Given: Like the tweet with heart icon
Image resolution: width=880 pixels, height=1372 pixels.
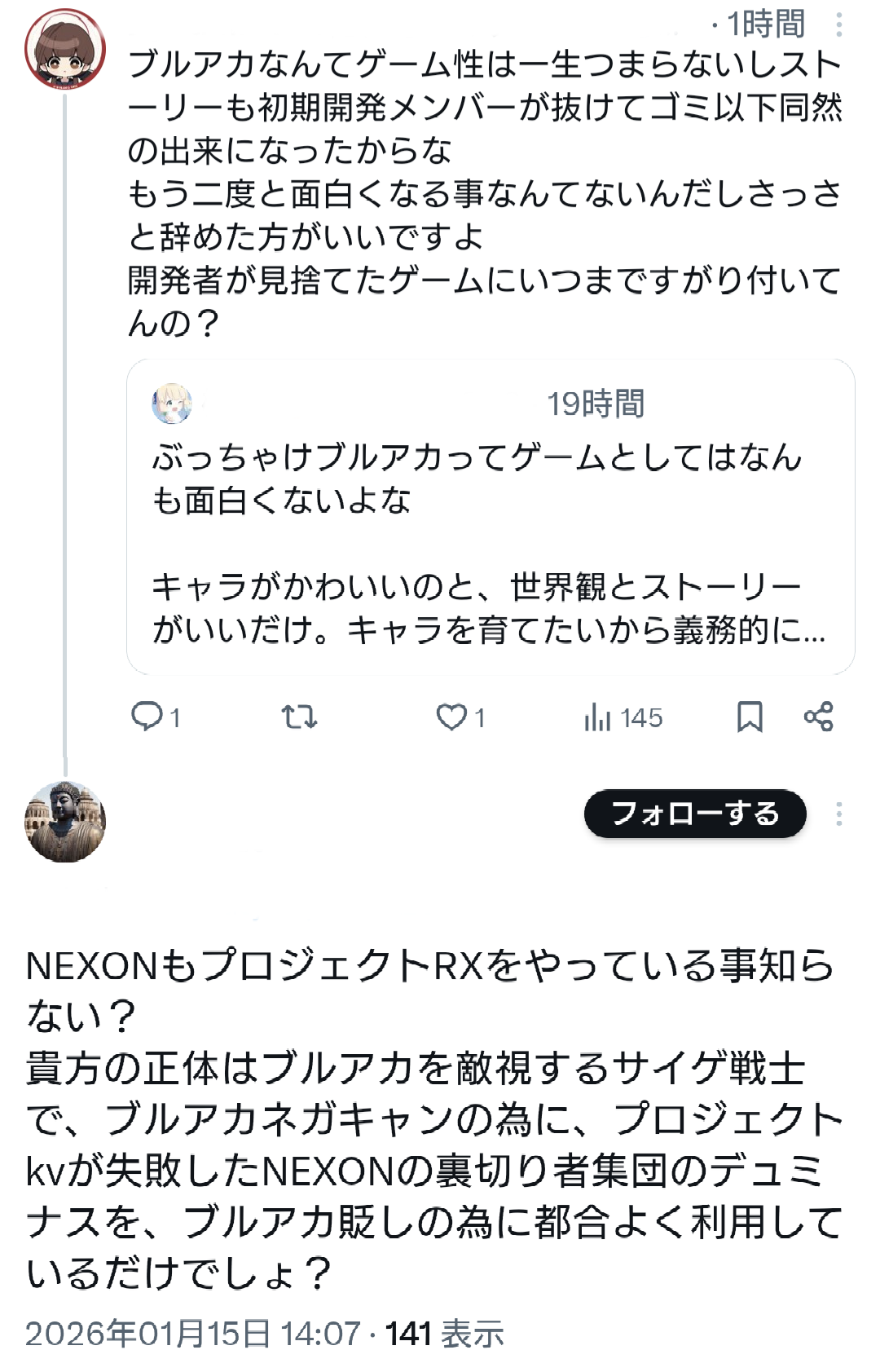Looking at the screenshot, I should (x=451, y=717).
